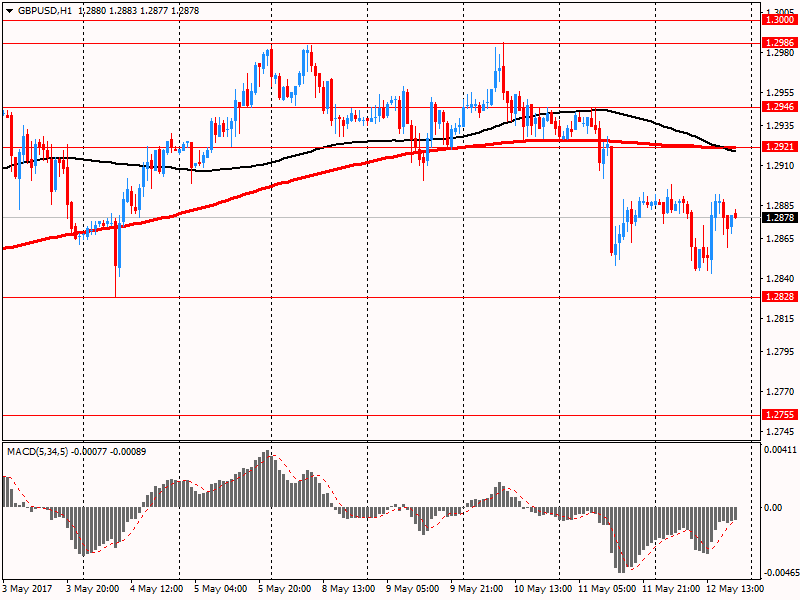Image resolution: width=800 pixels, height=600 pixels.
Task: Click the dropdown triangle beside GBPUSD,H1
Action: click(10, 11)
